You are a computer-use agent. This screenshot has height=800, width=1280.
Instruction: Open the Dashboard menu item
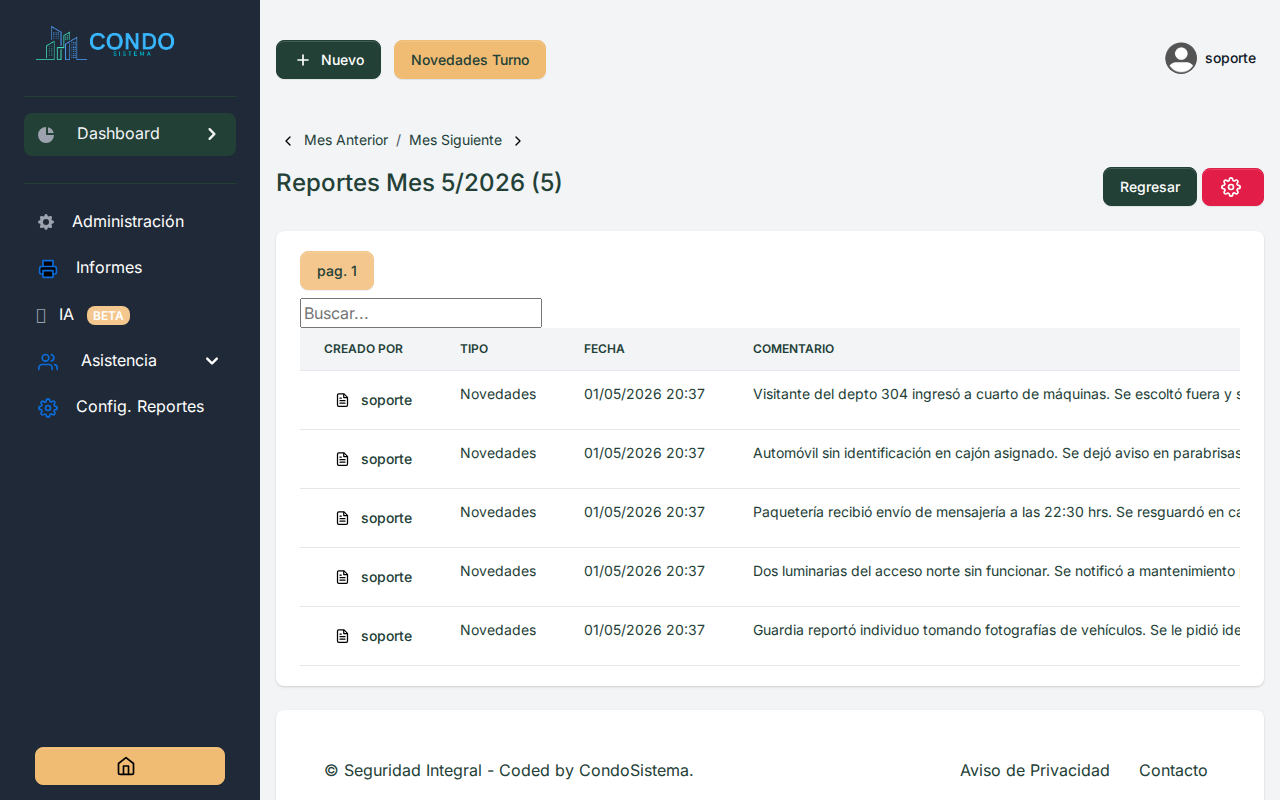tap(130, 134)
